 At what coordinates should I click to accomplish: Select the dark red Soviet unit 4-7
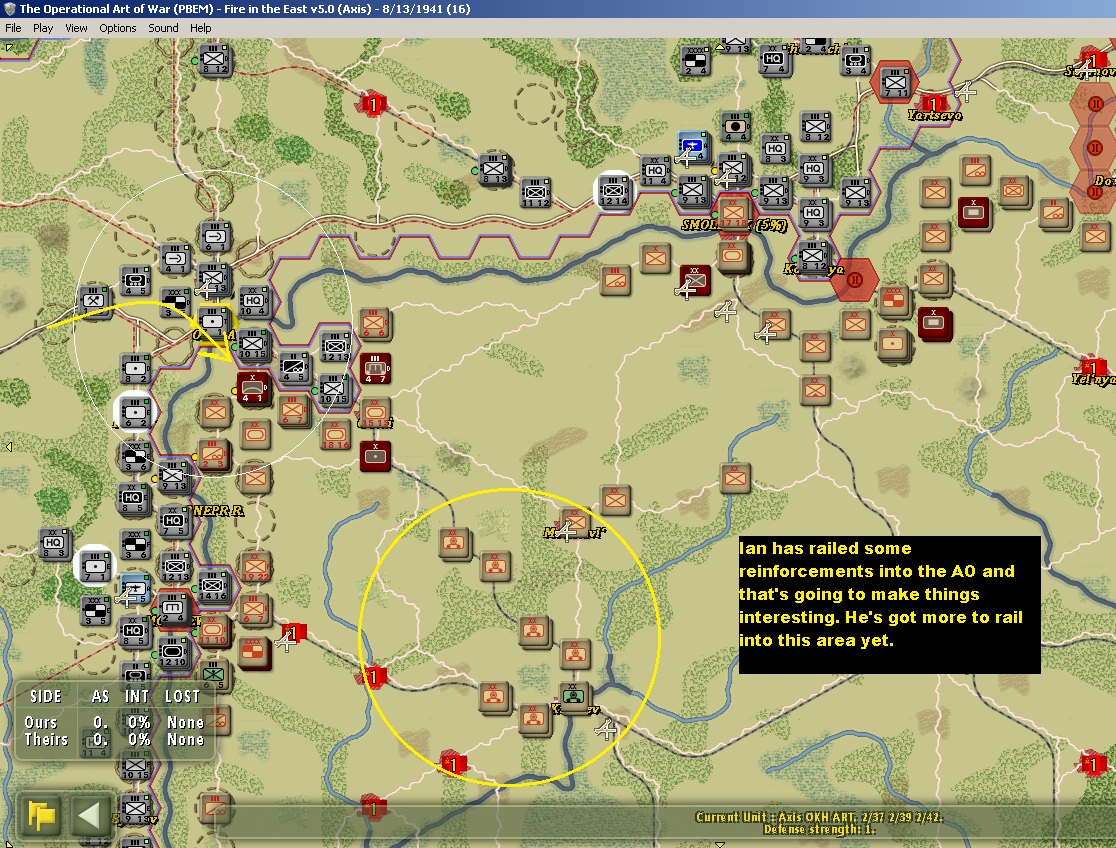pyautogui.click(x=374, y=370)
